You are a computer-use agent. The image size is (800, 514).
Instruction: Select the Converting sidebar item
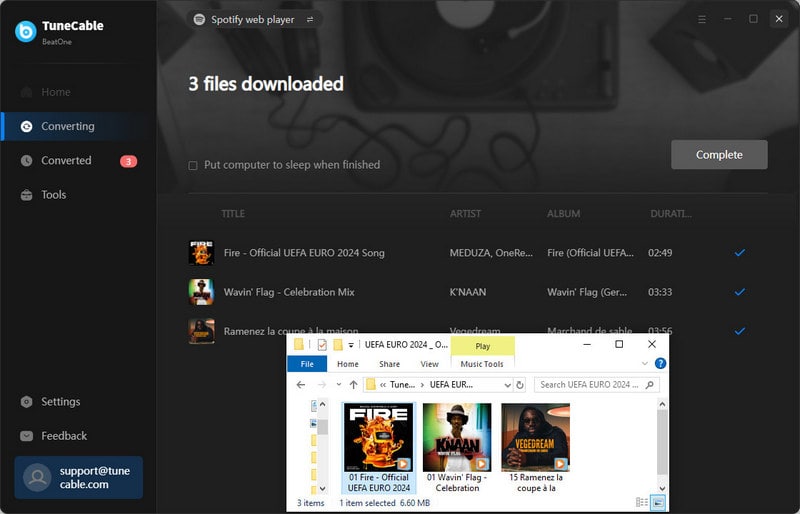(78, 126)
